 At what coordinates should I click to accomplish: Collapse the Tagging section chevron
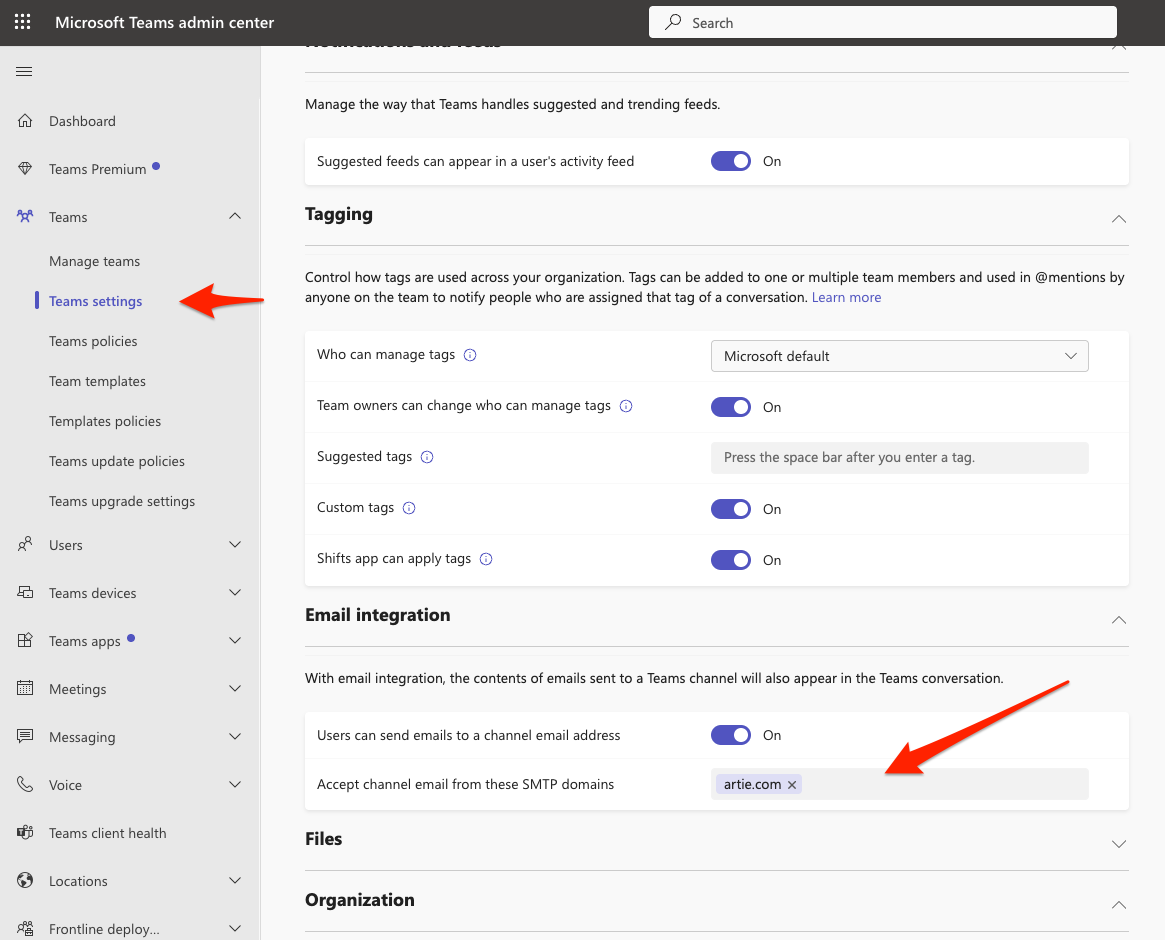pyautogui.click(x=1118, y=218)
